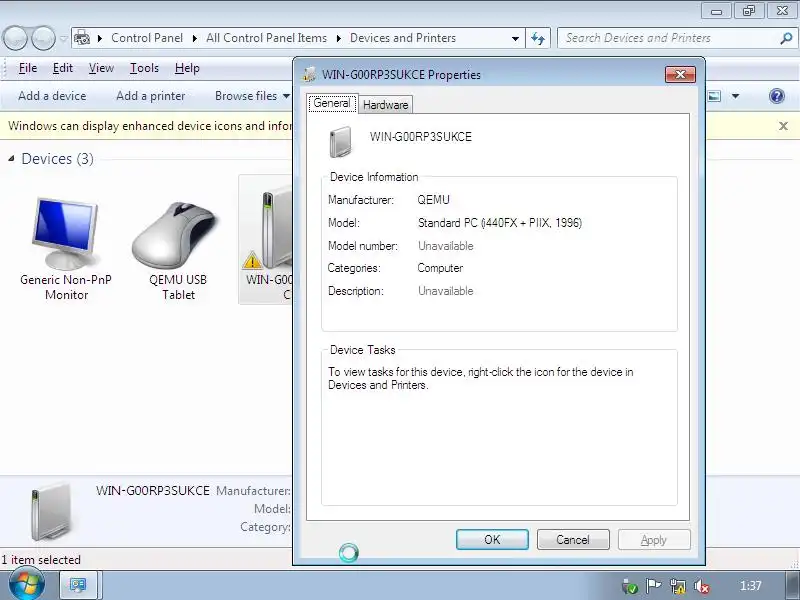Open the Tools menu
Screen dimensions: 800x600
[144, 68]
